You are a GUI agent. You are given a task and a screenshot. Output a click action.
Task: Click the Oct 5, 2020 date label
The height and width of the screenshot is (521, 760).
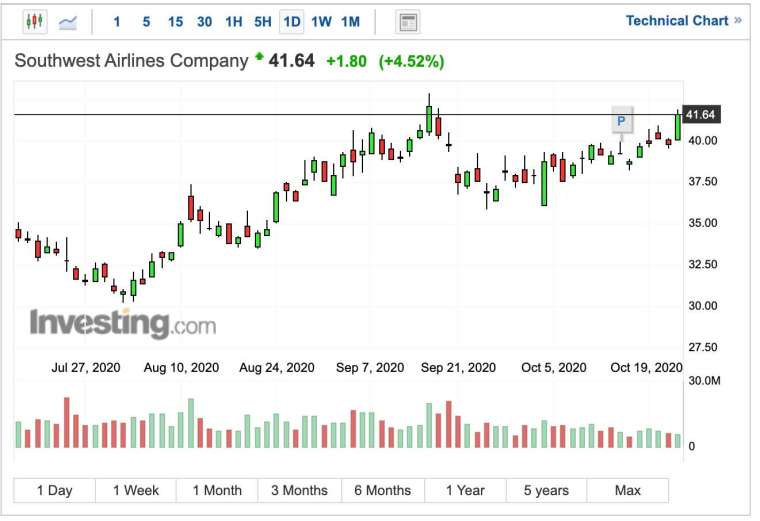click(x=554, y=368)
